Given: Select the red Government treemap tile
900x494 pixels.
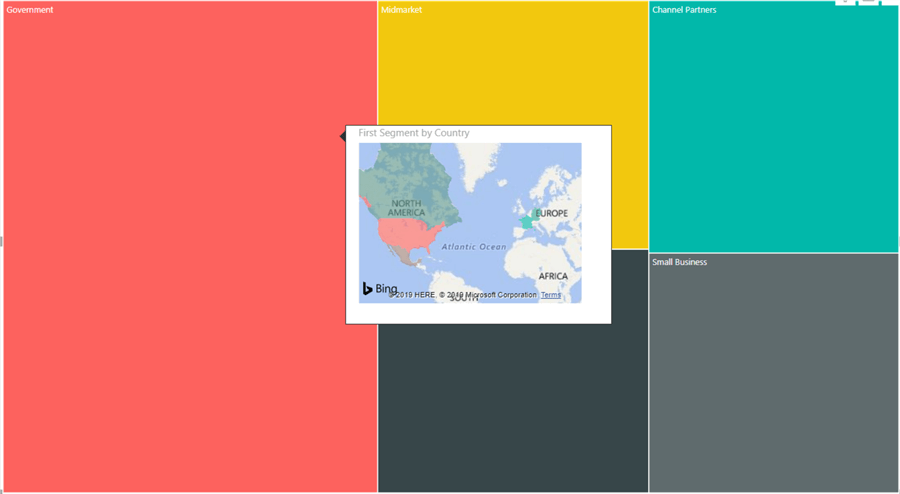Looking at the screenshot, I should pyautogui.click(x=190, y=247).
